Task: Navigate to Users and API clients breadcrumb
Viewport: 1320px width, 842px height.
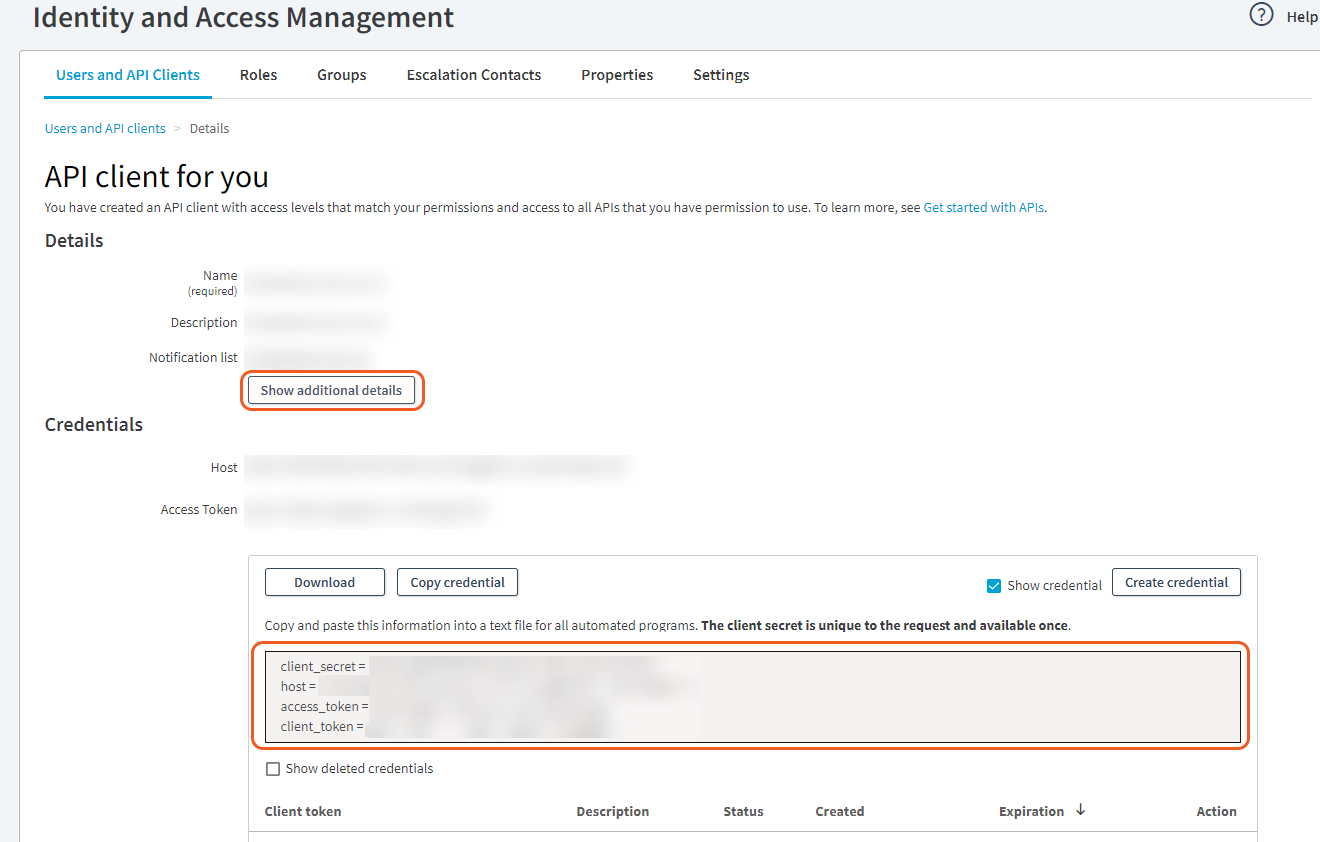Action: tap(105, 129)
